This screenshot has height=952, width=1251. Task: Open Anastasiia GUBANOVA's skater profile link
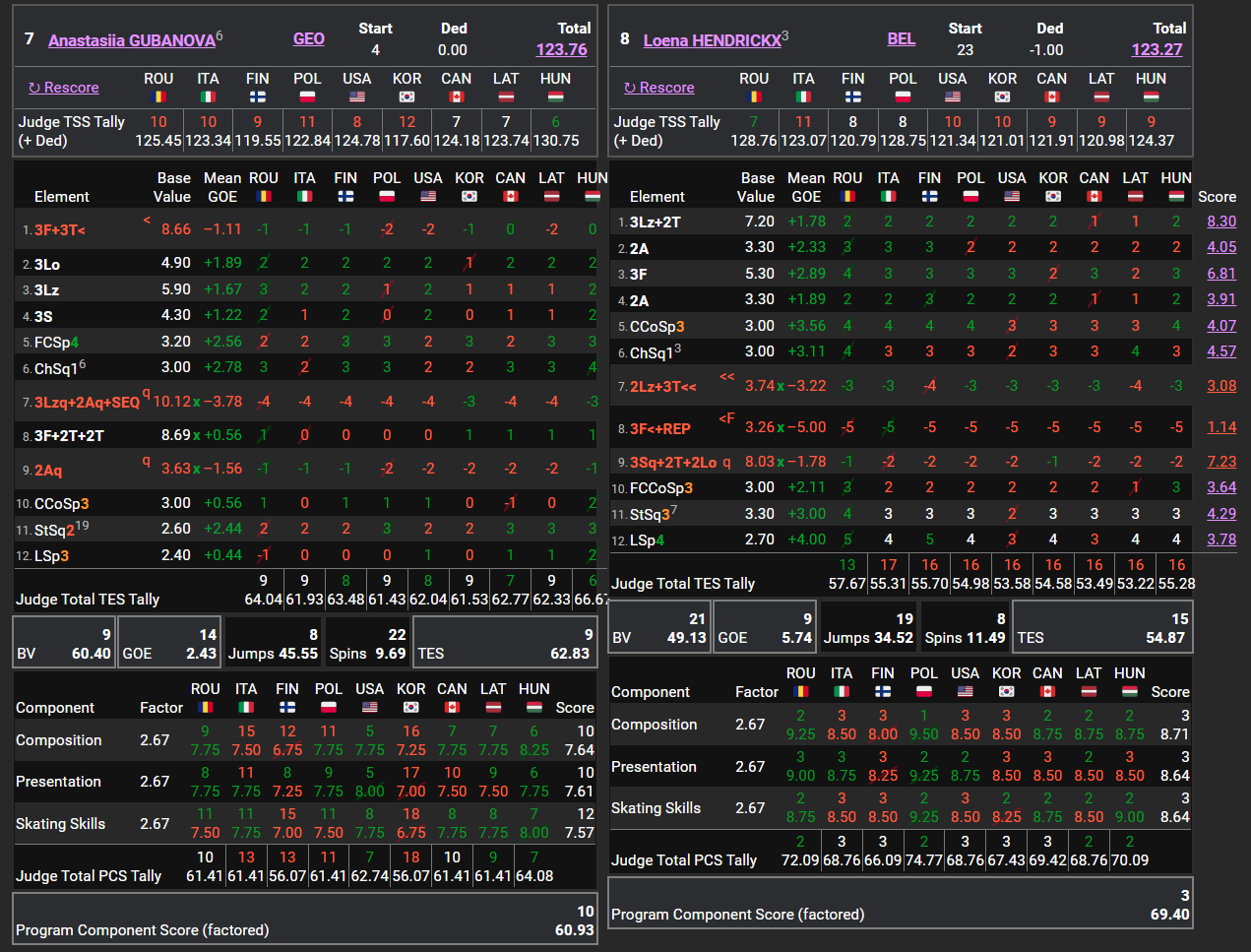click(132, 40)
